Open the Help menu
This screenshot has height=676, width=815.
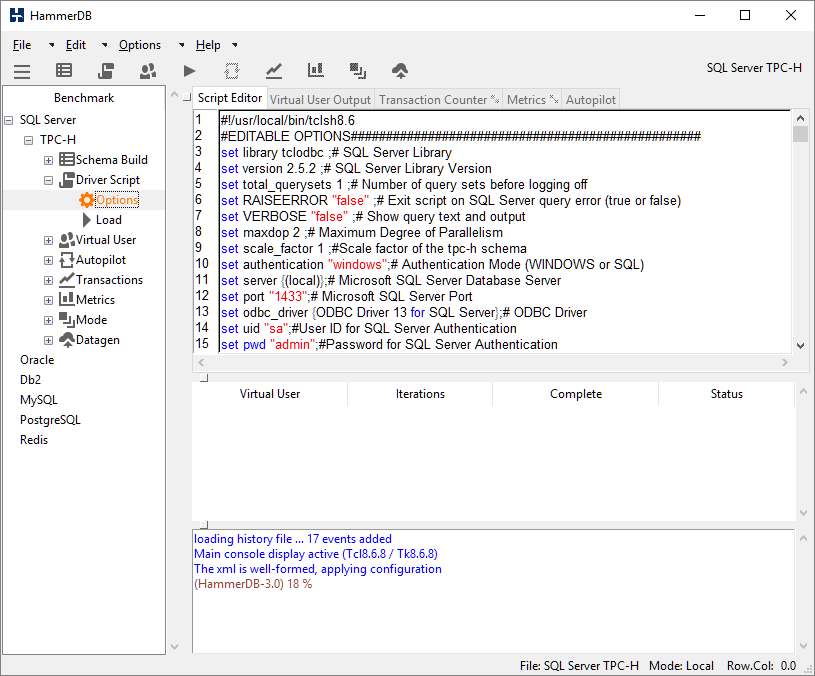point(208,45)
